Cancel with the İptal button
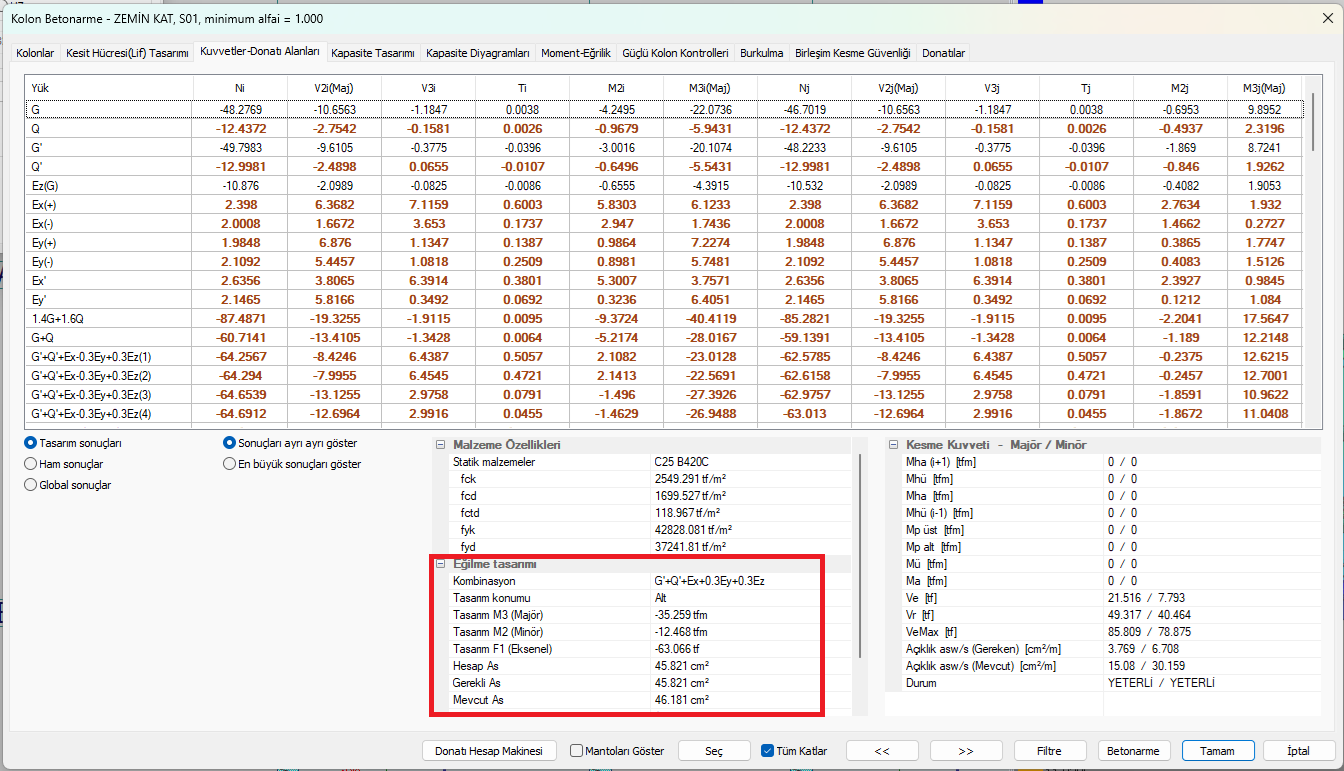This screenshot has width=1344, height=771. click(x=1299, y=751)
